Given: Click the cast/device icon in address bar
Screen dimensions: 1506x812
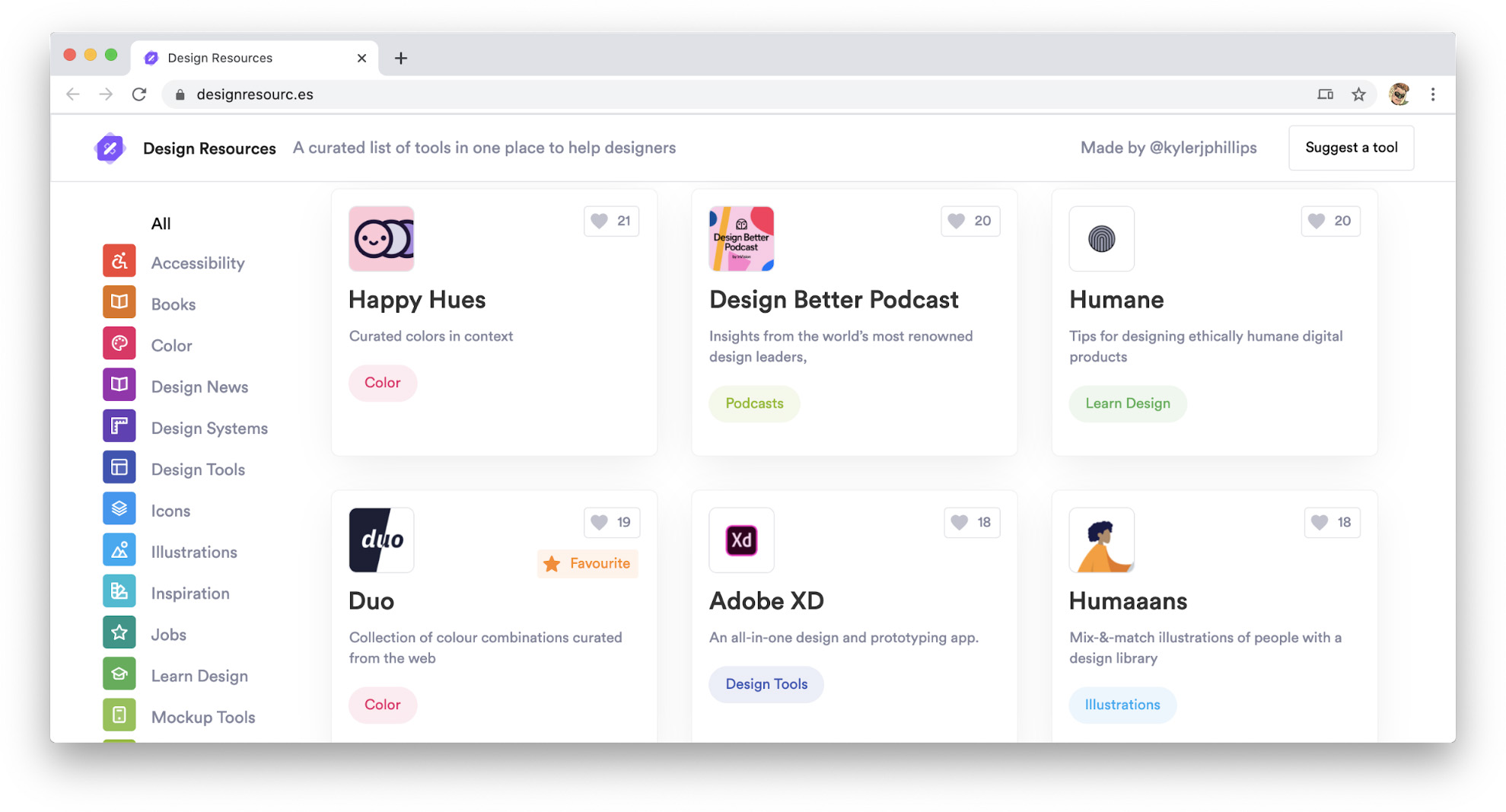Looking at the screenshot, I should click(x=1326, y=94).
